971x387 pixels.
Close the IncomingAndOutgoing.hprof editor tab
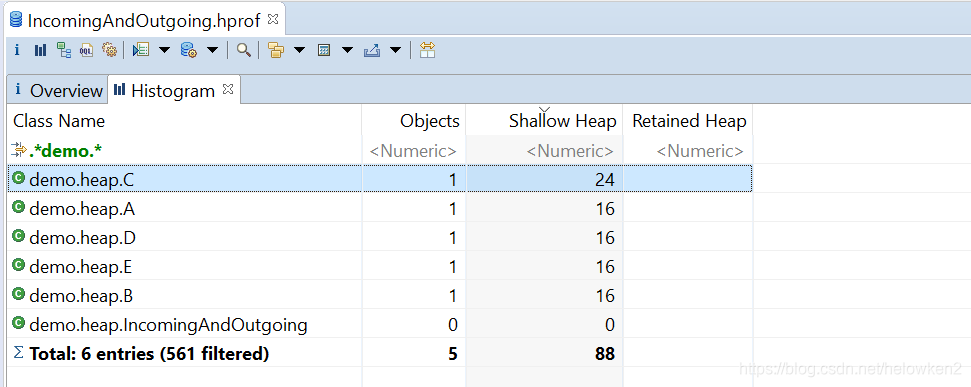(x=272, y=19)
